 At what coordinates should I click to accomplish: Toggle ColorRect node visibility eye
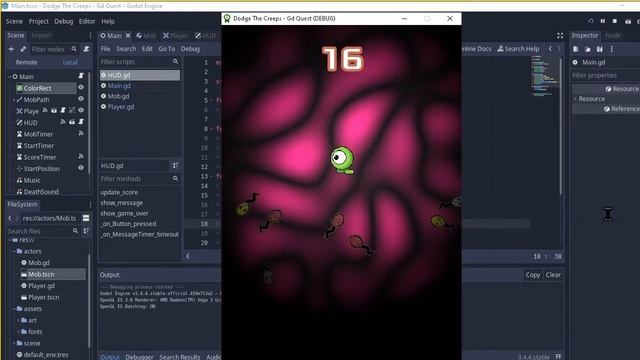(81, 87)
